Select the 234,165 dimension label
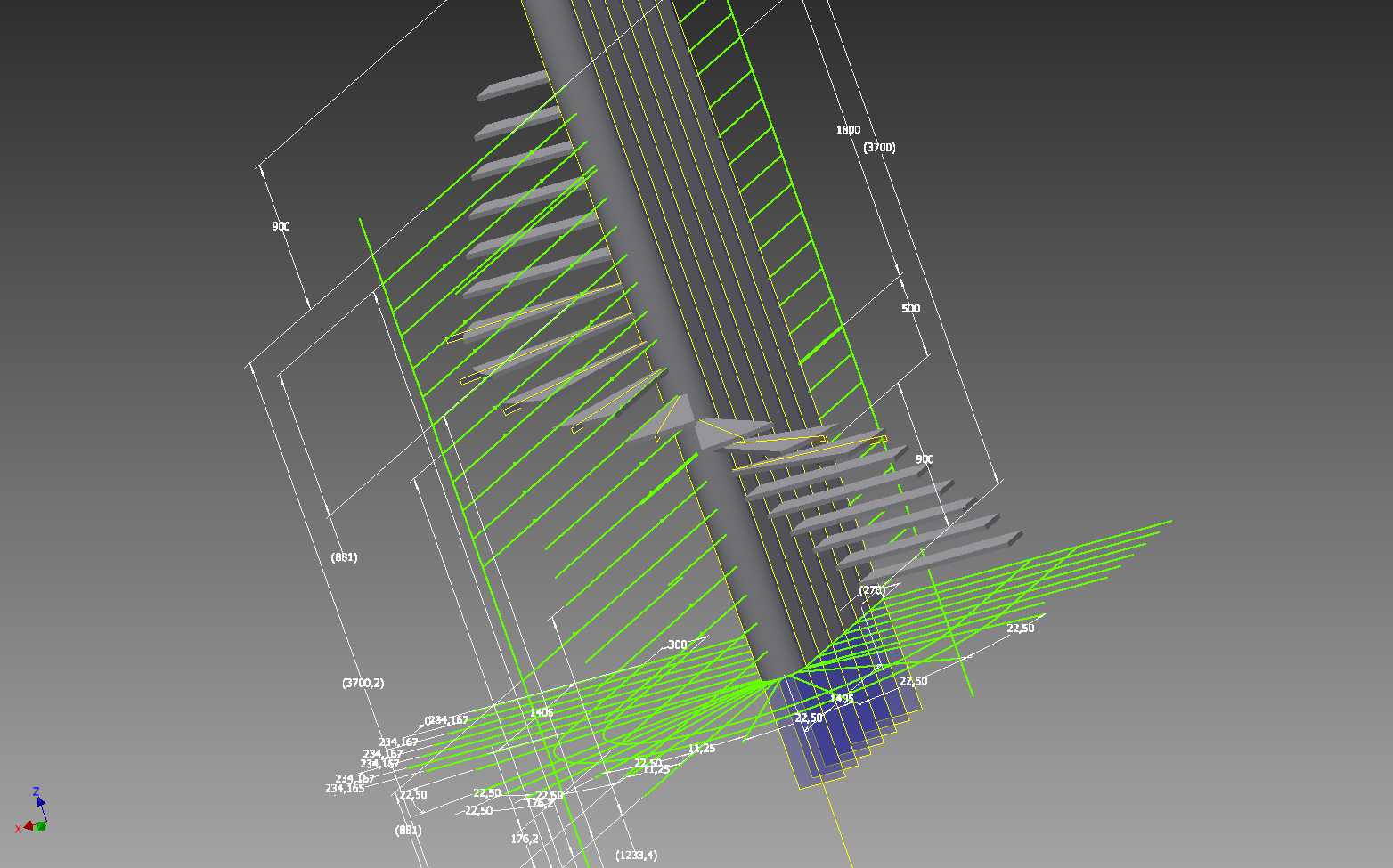This screenshot has height=868, width=1393. (345, 789)
